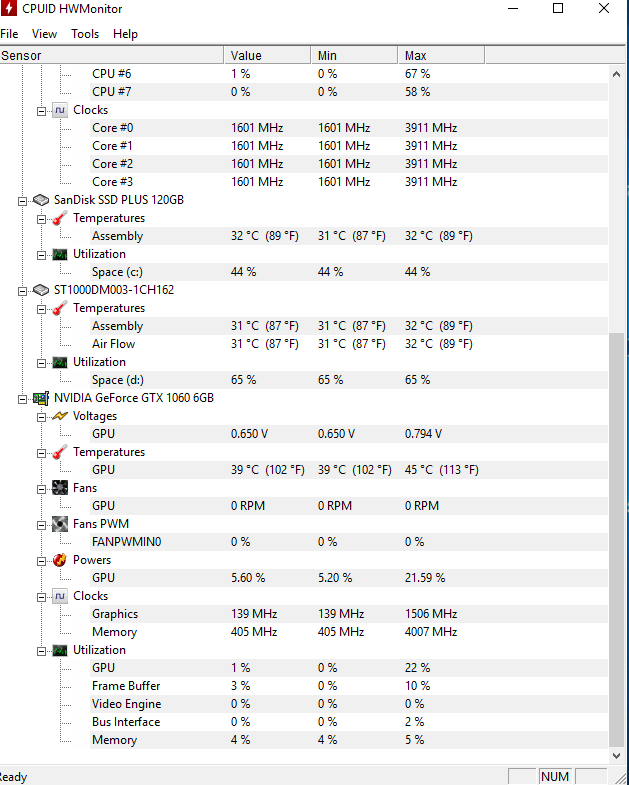This screenshot has height=785, width=629.
Task: Open the File menu
Action: pyautogui.click(x=9, y=34)
